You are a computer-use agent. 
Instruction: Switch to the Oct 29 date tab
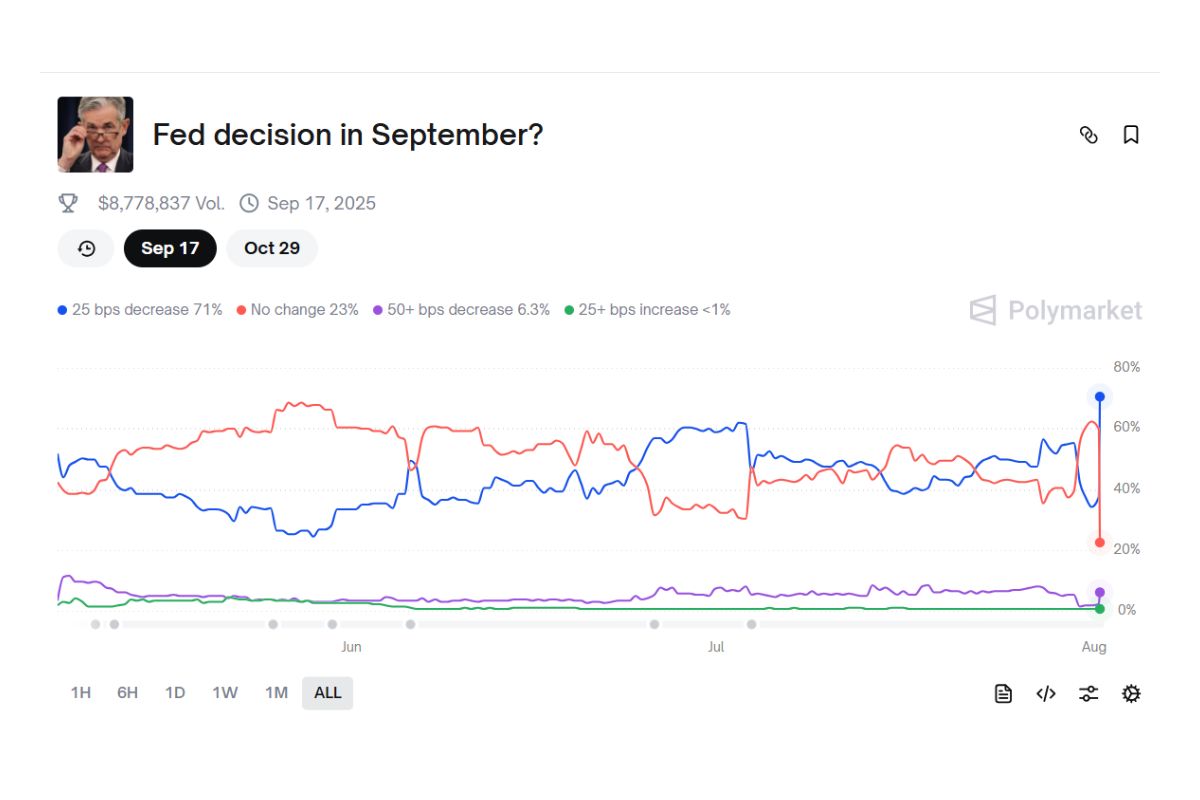(272, 248)
